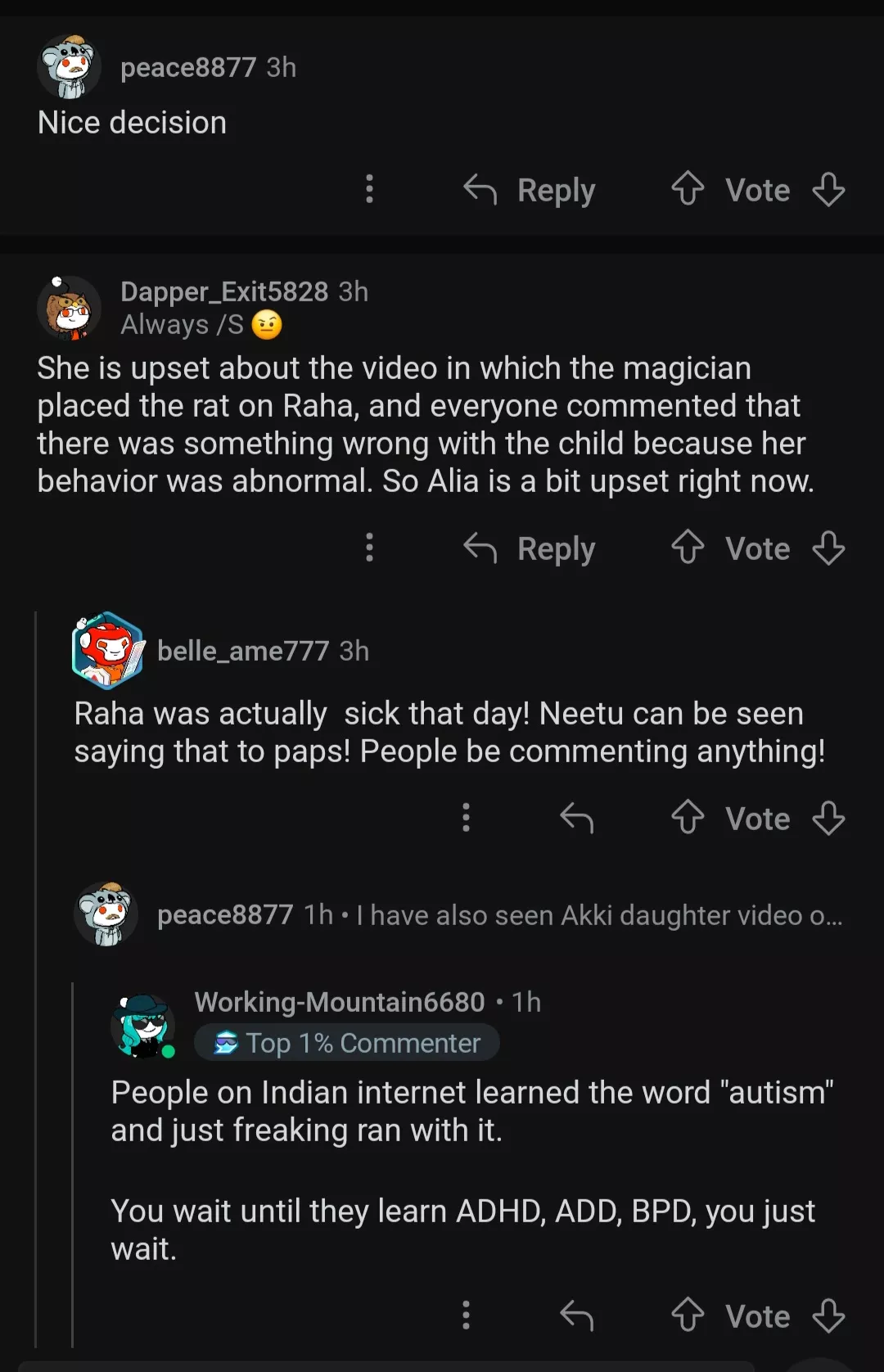Downvote Working-Mountain6680's autism comment

(828, 1316)
